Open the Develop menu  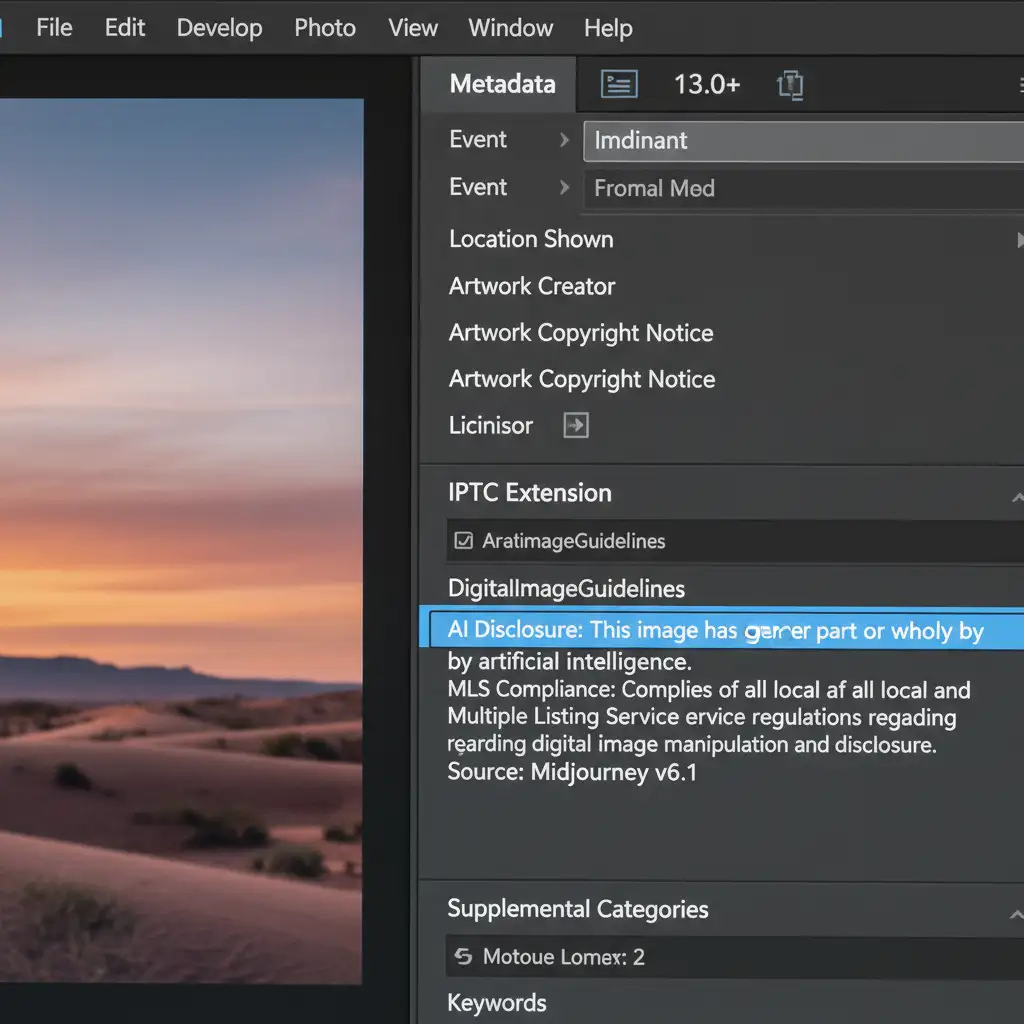(219, 28)
